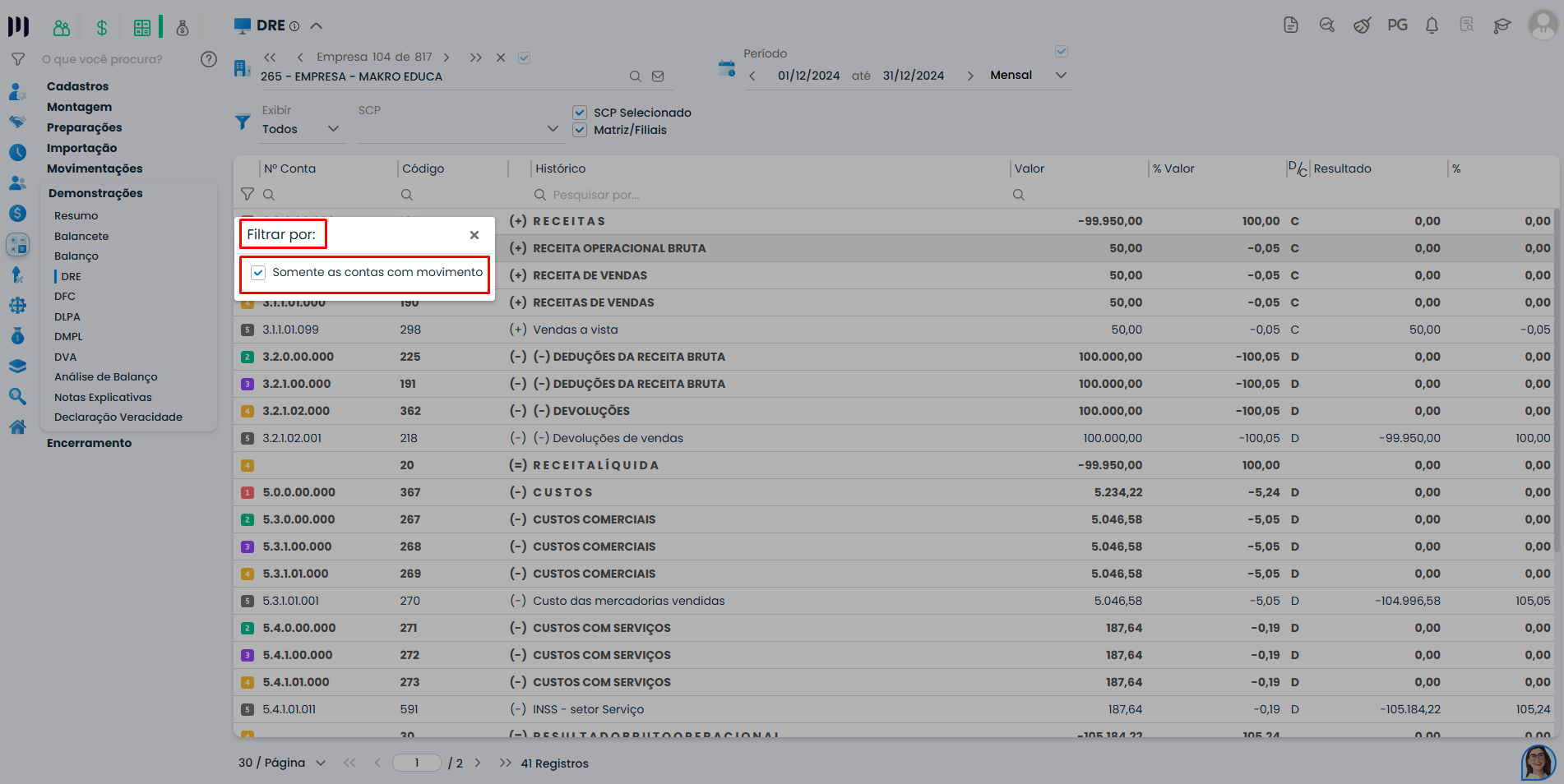
Task: Open the Balancete report
Action: pyautogui.click(x=81, y=236)
